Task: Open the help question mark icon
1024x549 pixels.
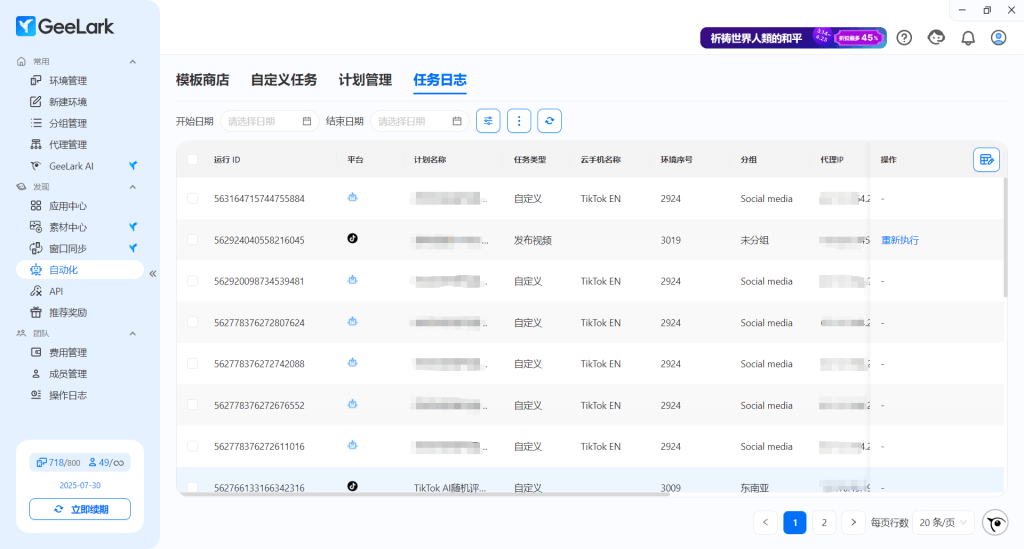Action: tap(904, 38)
